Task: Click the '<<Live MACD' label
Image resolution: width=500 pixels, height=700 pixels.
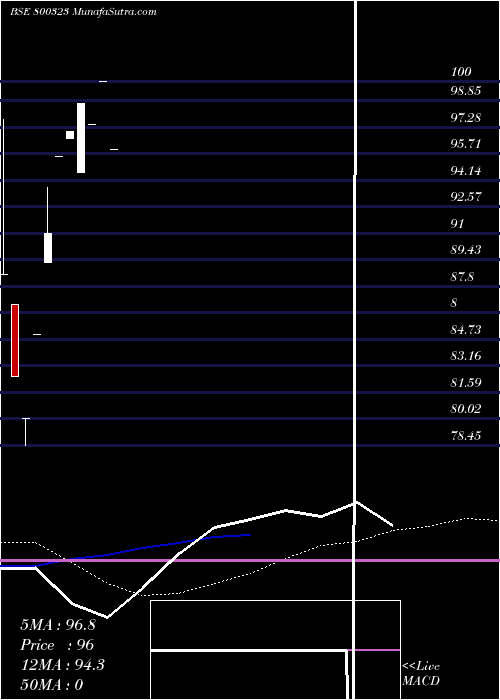Action: pos(421,673)
